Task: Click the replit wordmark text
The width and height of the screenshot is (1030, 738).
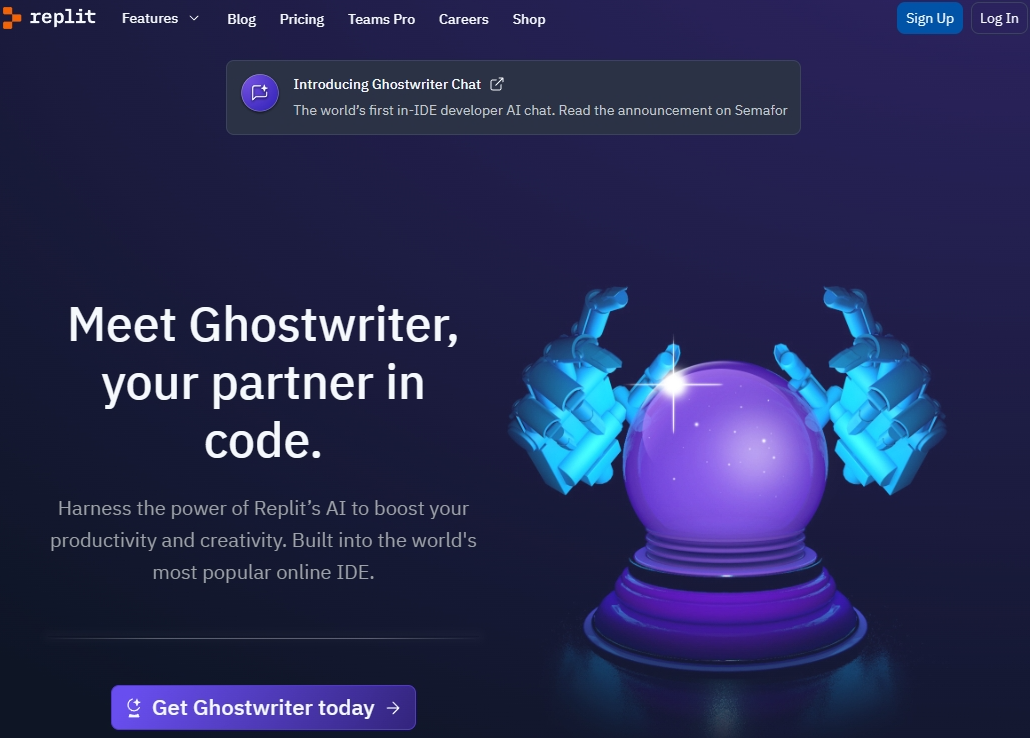Action: pos(63,17)
